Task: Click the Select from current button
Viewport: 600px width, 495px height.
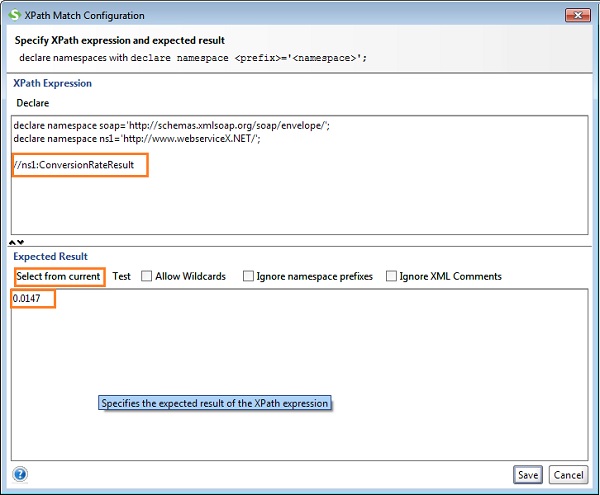Action: tap(58, 276)
